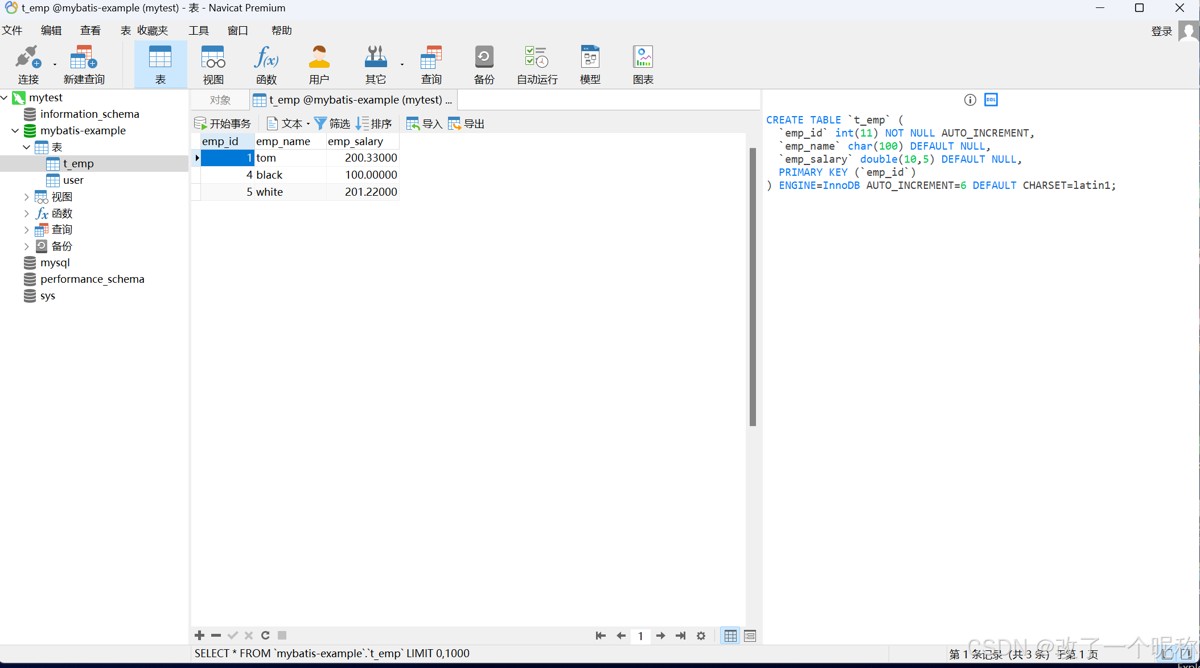The image size is (1200, 668).
Task: Select the t_emp @mybatis-example tab
Action: click(x=353, y=100)
